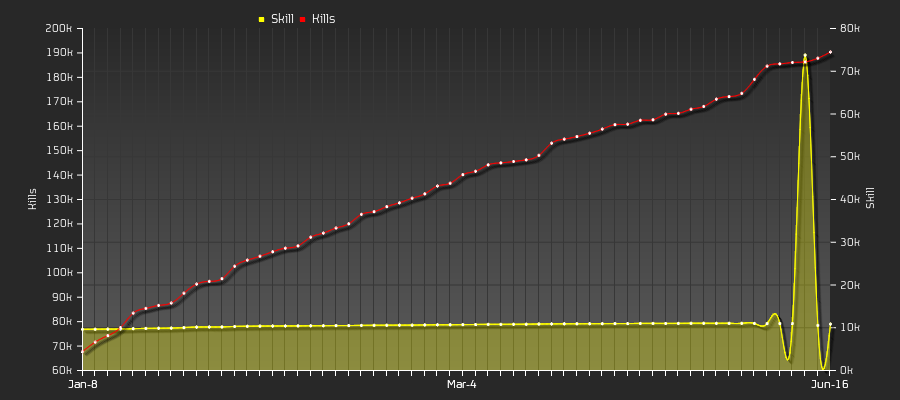Screen dimensions: 900x400
Task: Click the 100k label on the Kills axis
Action: (58, 273)
